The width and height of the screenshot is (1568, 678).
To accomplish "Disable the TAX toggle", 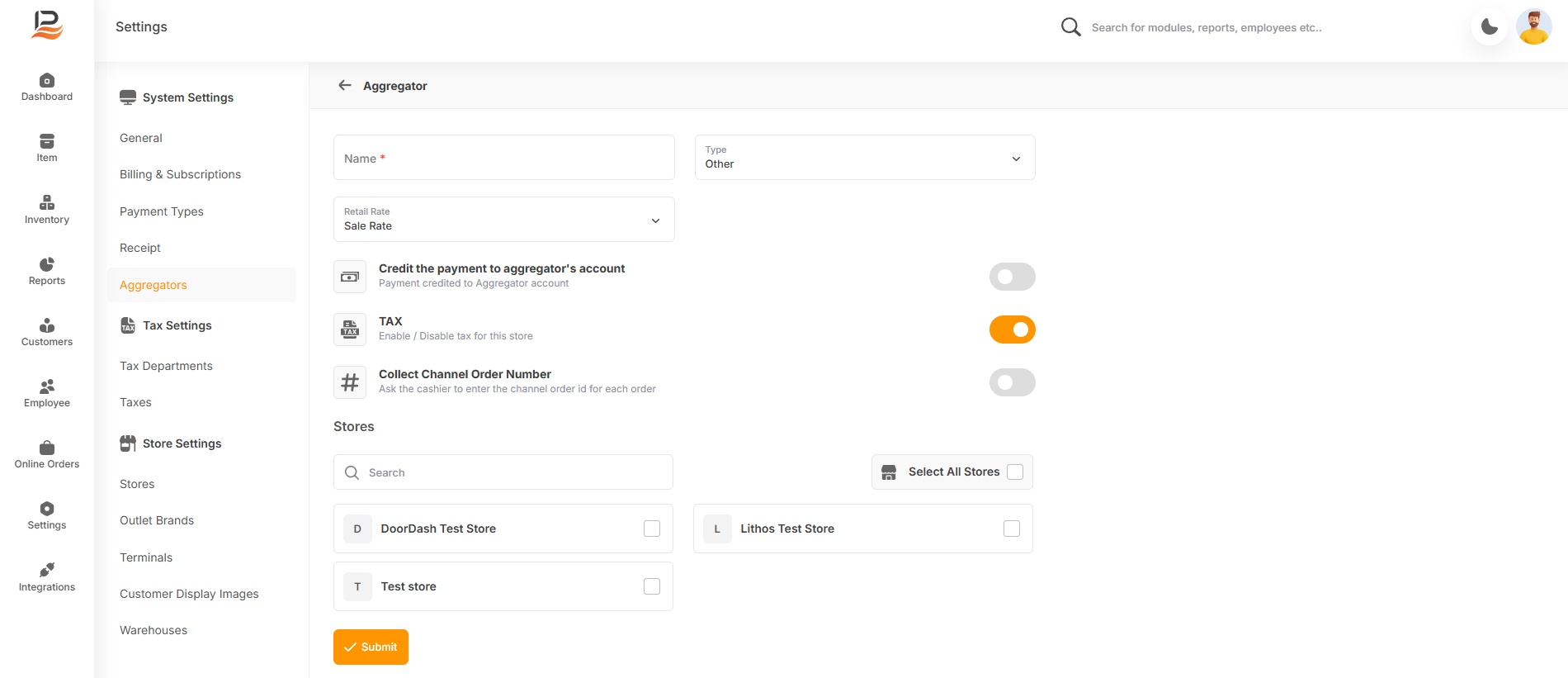I will click(1012, 330).
